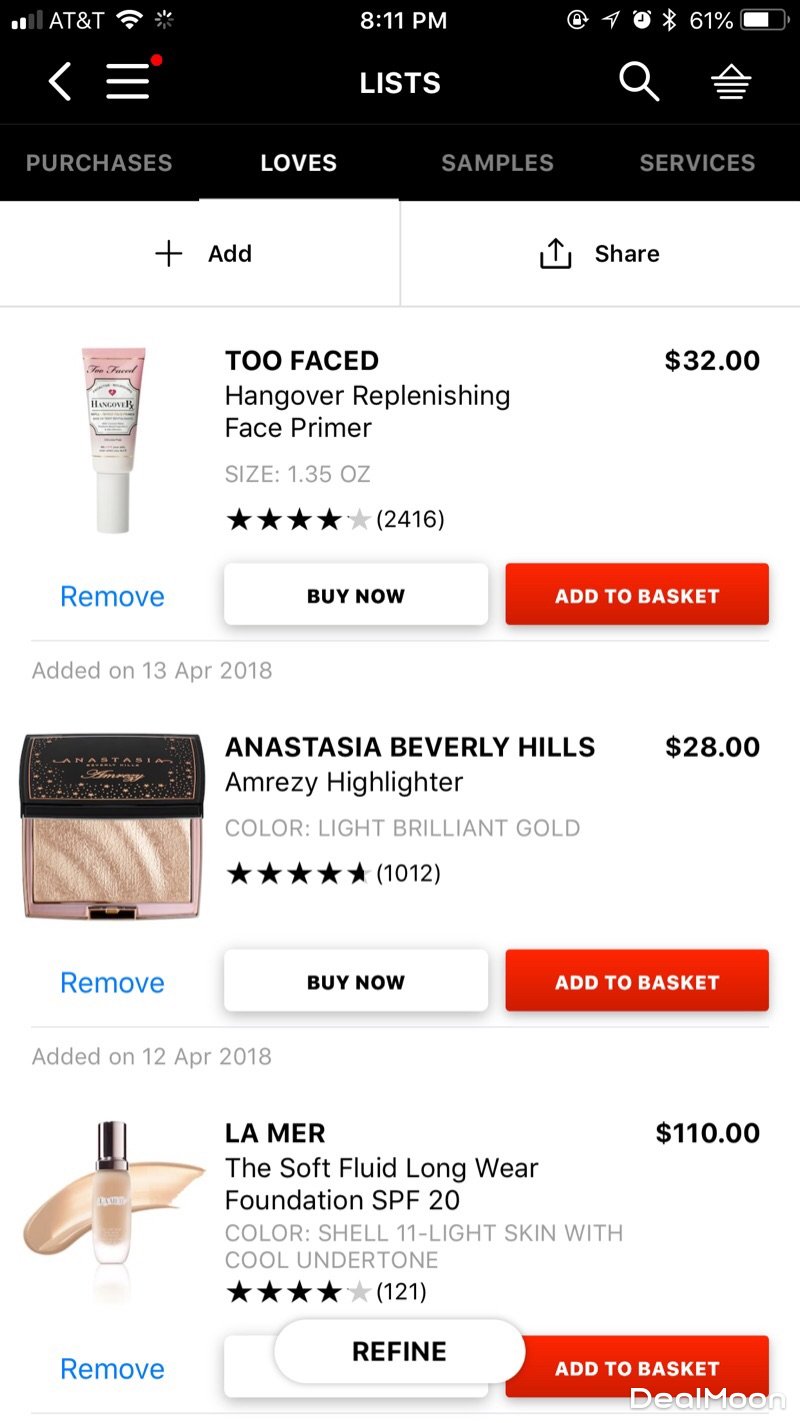Open the Refine filter button
The image size is (800, 1423).
pos(399,1351)
